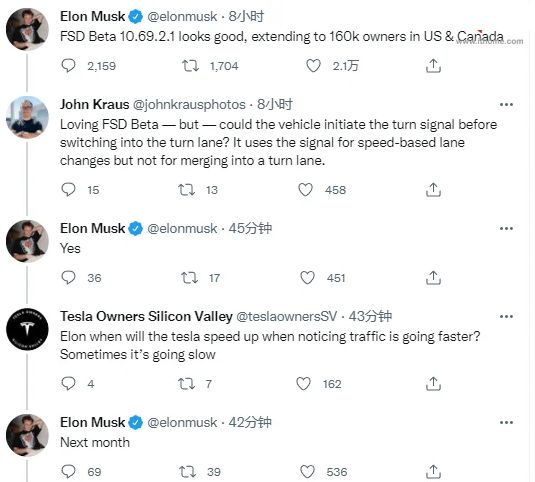Reply to Elon's FSD Beta 10.69.2.1 tweet
Viewport: 535px width, 482px height.
[x=68, y=65]
